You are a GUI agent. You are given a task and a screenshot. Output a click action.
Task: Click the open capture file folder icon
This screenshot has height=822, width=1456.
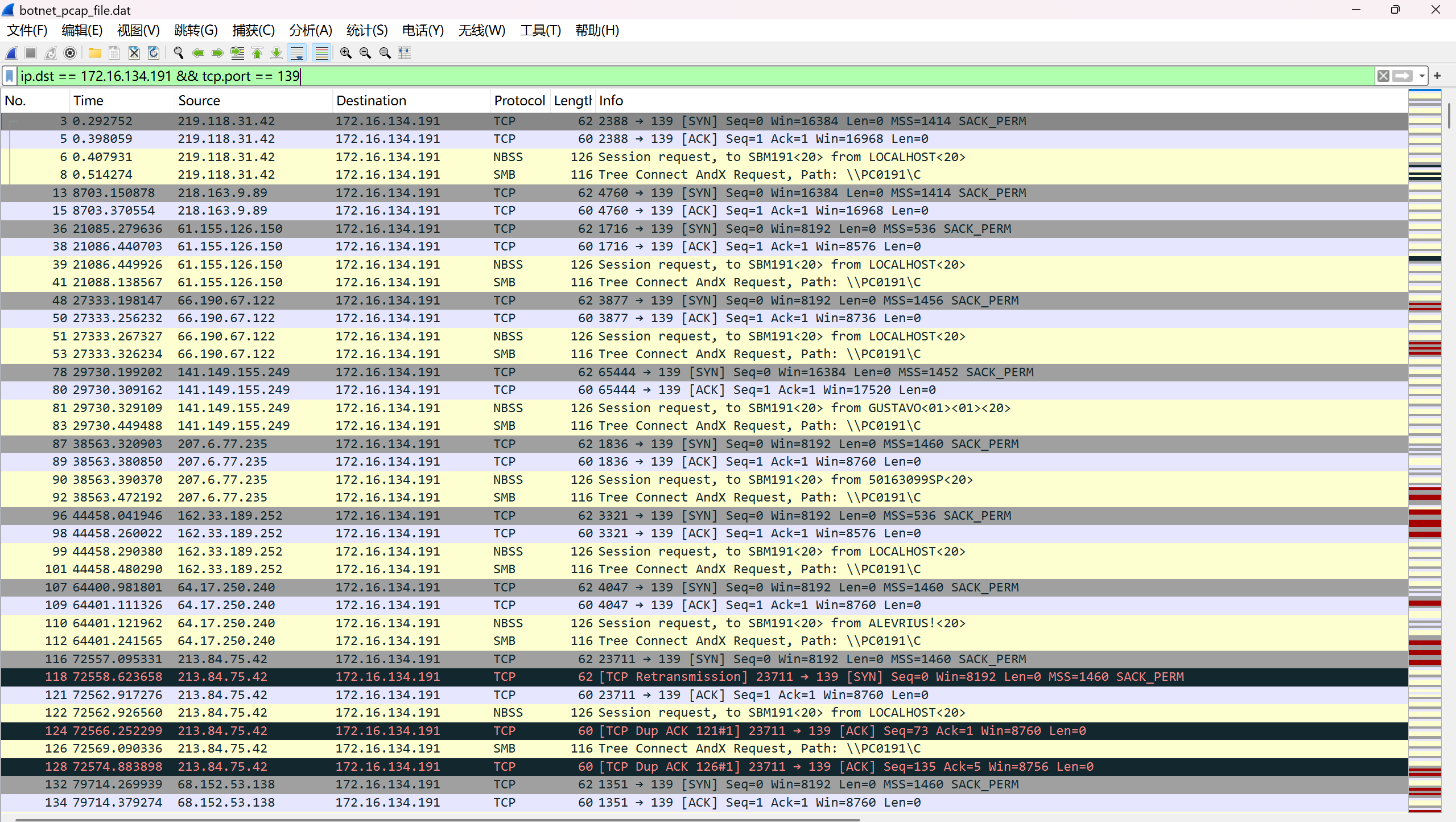coord(94,53)
